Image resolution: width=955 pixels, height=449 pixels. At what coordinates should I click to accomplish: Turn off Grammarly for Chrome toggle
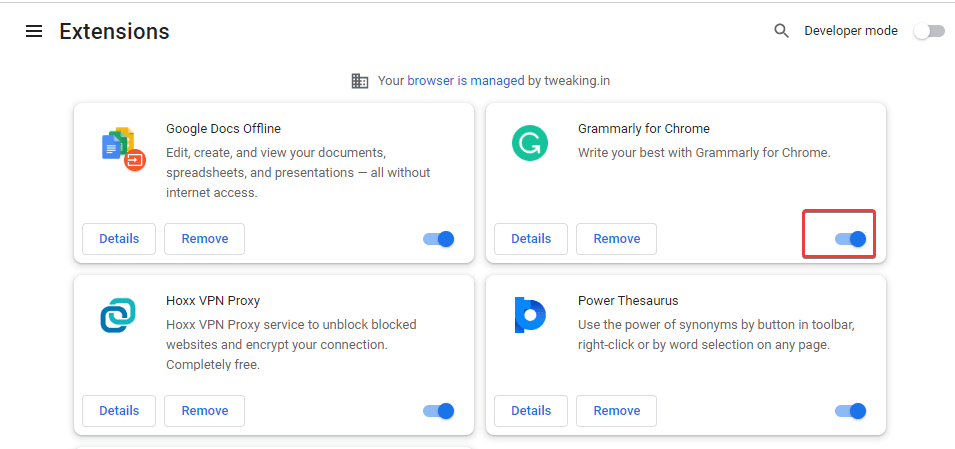pyautogui.click(x=850, y=239)
